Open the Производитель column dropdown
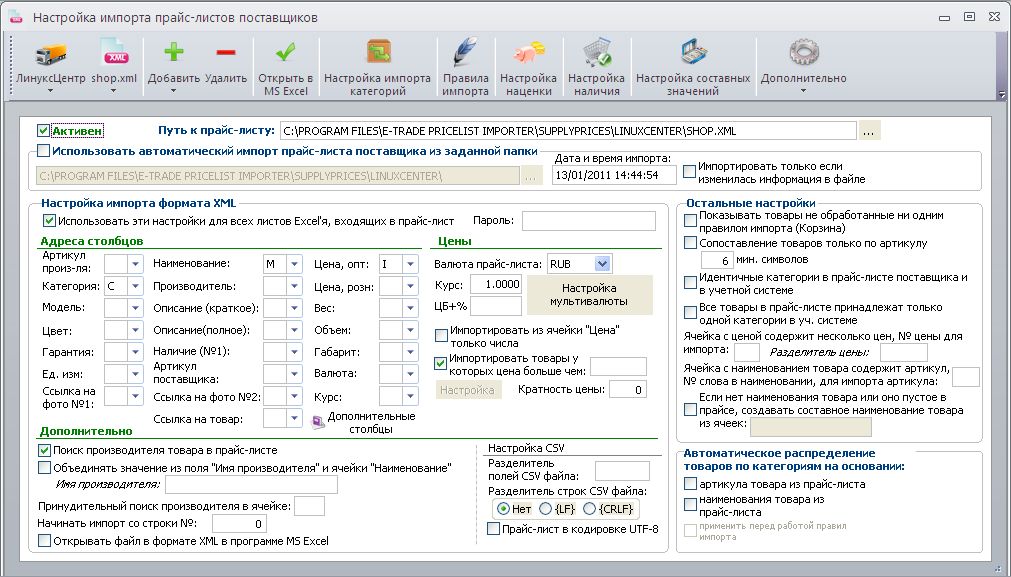The image size is (1011, 577). (x=294, y=286)
